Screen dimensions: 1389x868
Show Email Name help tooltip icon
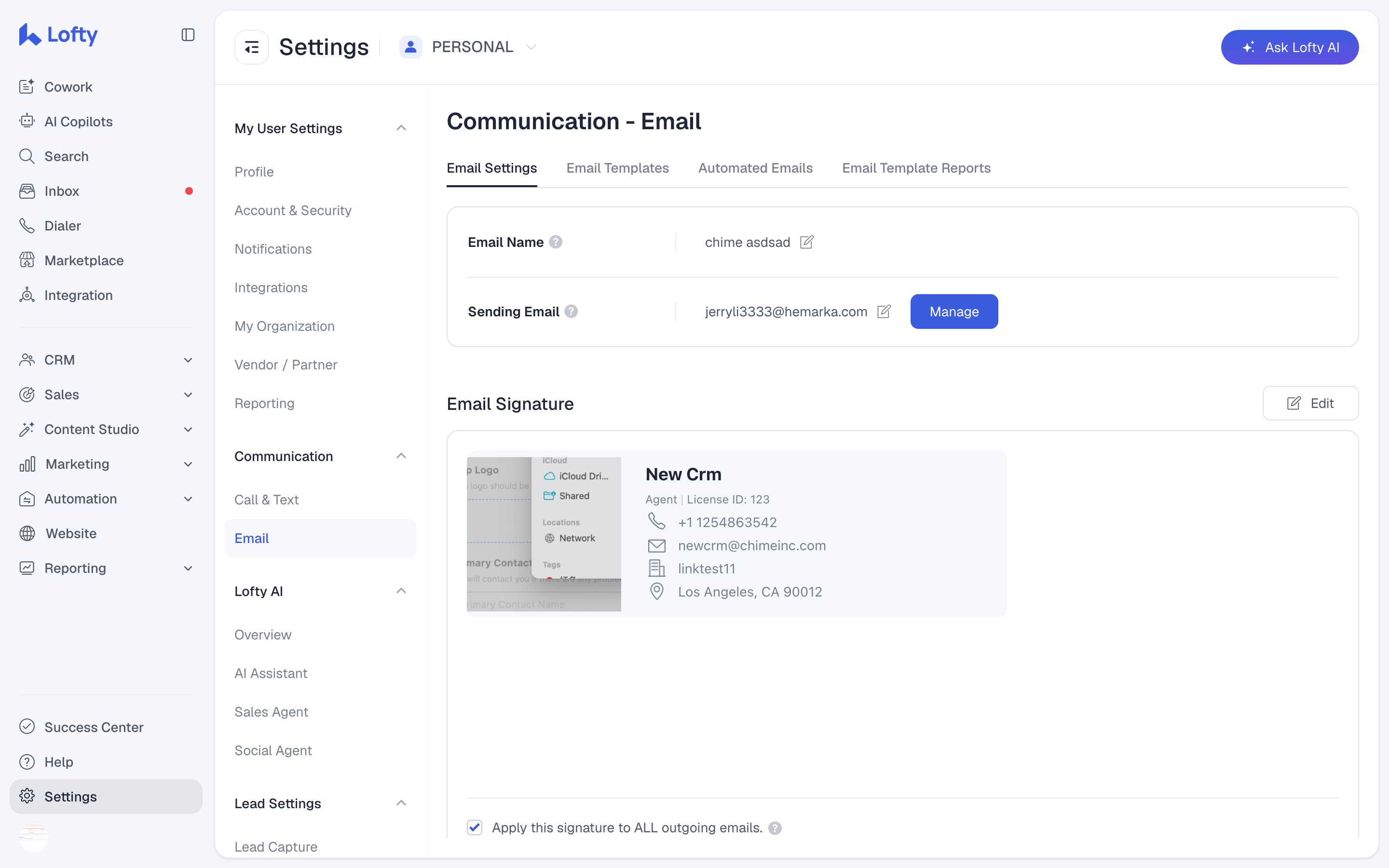[x=556, y=242]
